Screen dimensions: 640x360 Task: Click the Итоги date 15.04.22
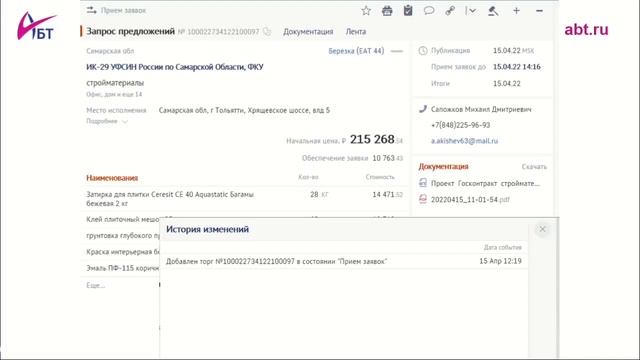[507, 84]
